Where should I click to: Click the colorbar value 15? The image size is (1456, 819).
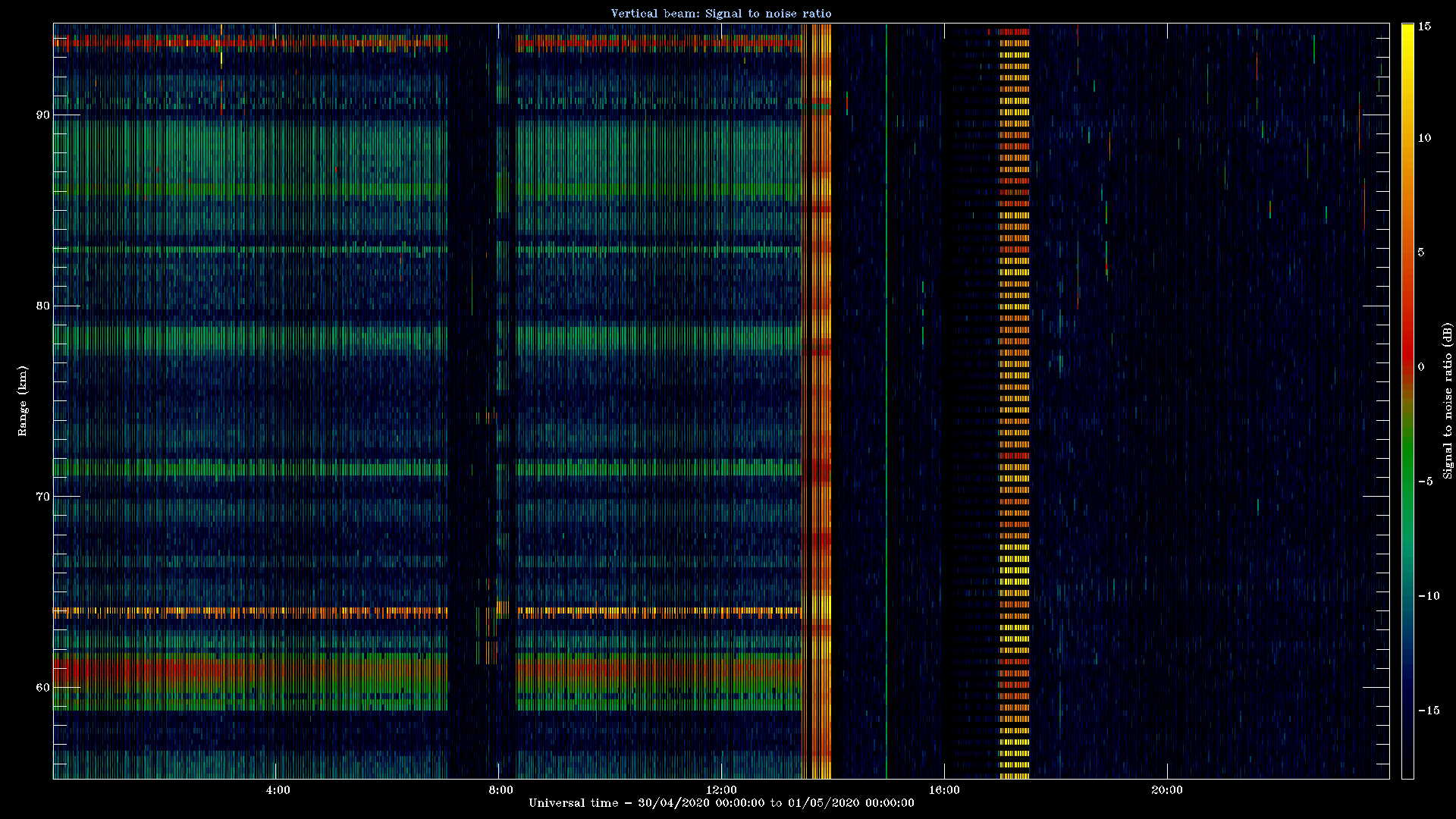[1424, 26]
